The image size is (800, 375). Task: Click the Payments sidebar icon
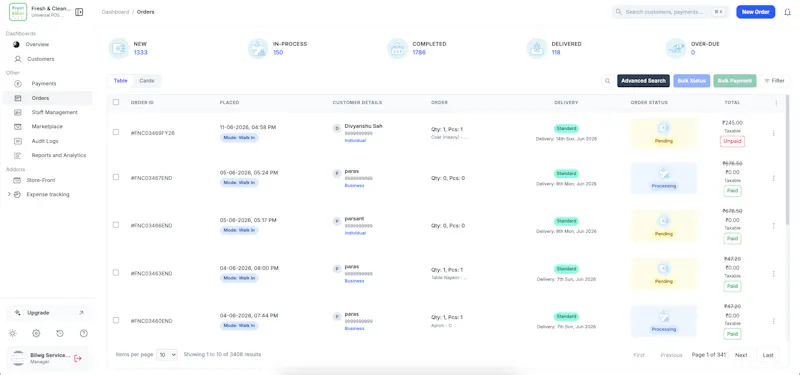coord(18,83)
